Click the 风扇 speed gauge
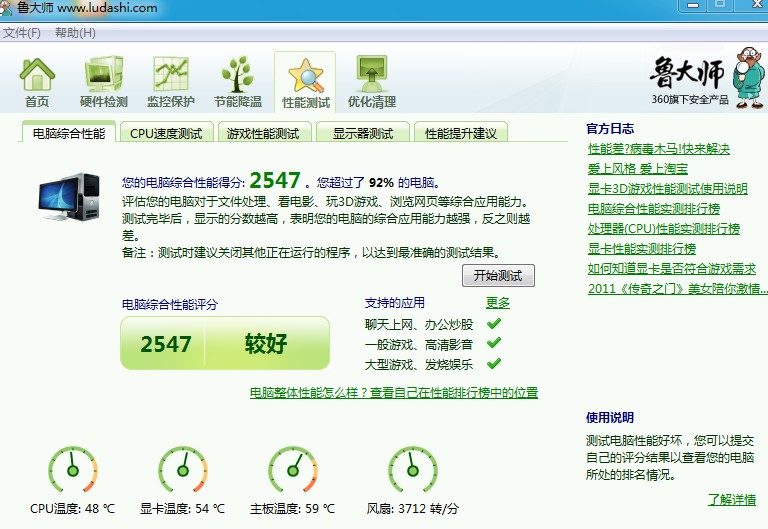The image size is (768, 529). tap(412, 469)
